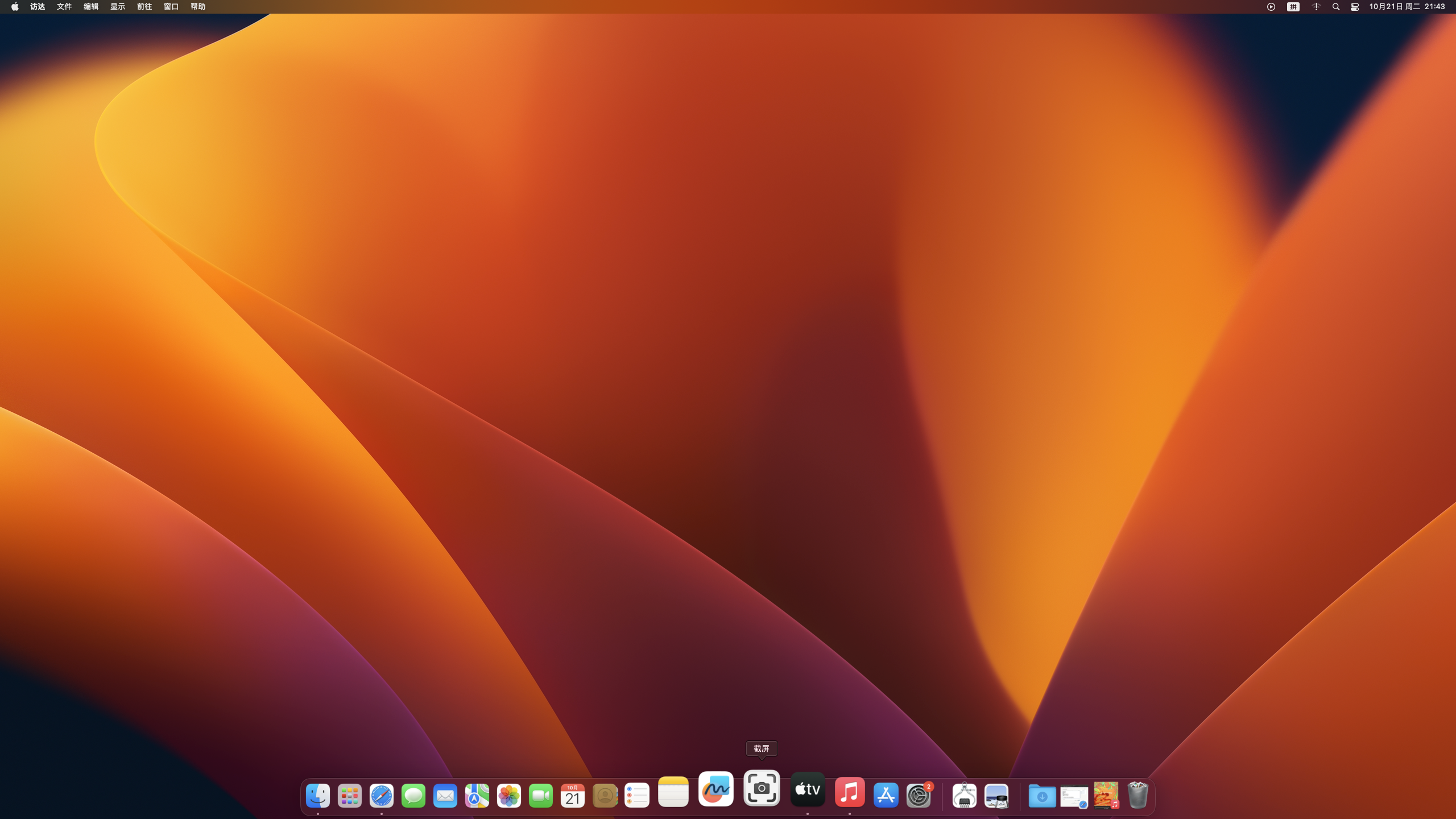Click the now-playing play icon in menu bar

pyautogui.click(x=1271, y=7)
